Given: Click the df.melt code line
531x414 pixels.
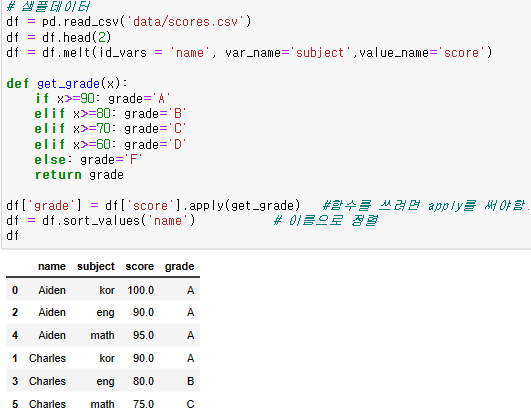Looking at the screenshot, I should coord(249,53).
